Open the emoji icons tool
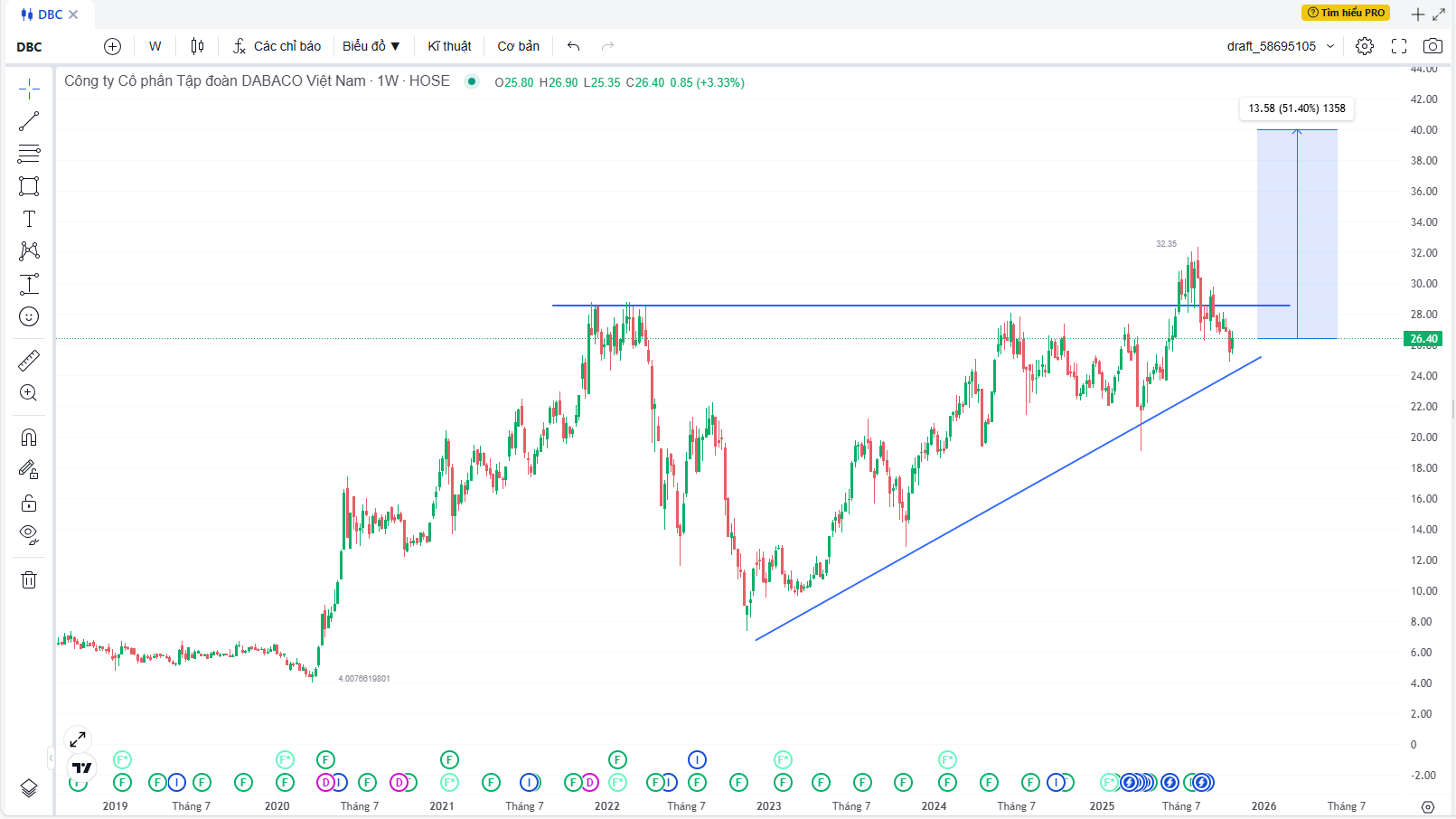1456x819 pixels. [x=29, y=316]
